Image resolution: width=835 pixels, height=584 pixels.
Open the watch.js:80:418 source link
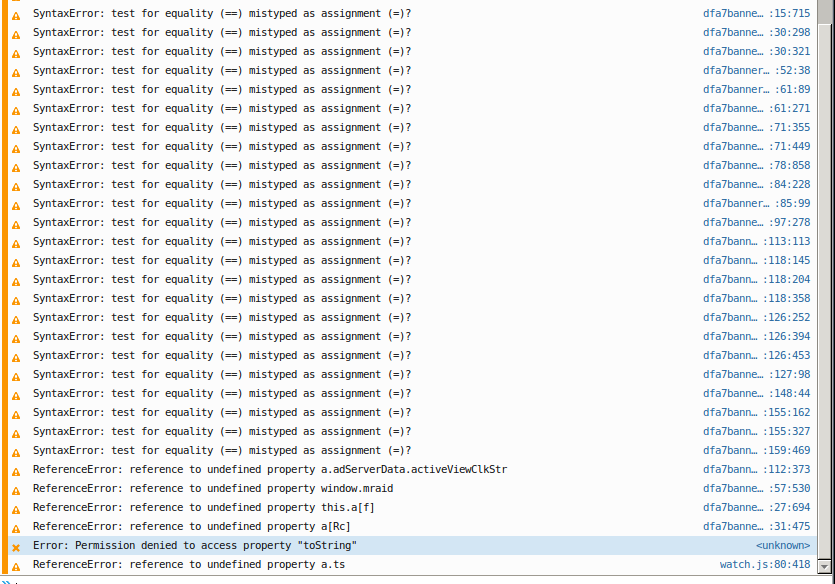[765, 564]
